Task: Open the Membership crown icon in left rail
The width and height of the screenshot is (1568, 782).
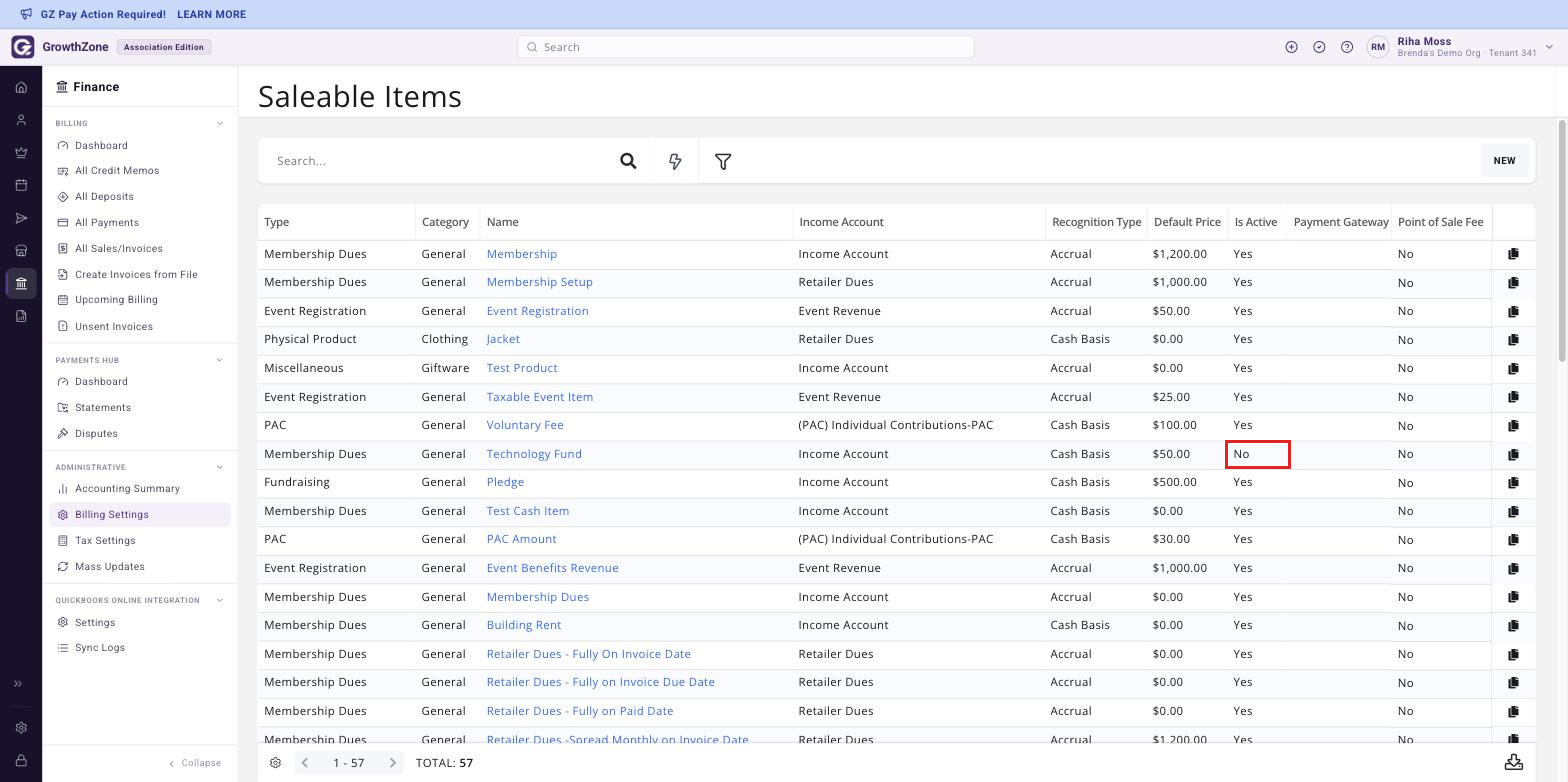Action: (21, 153)
